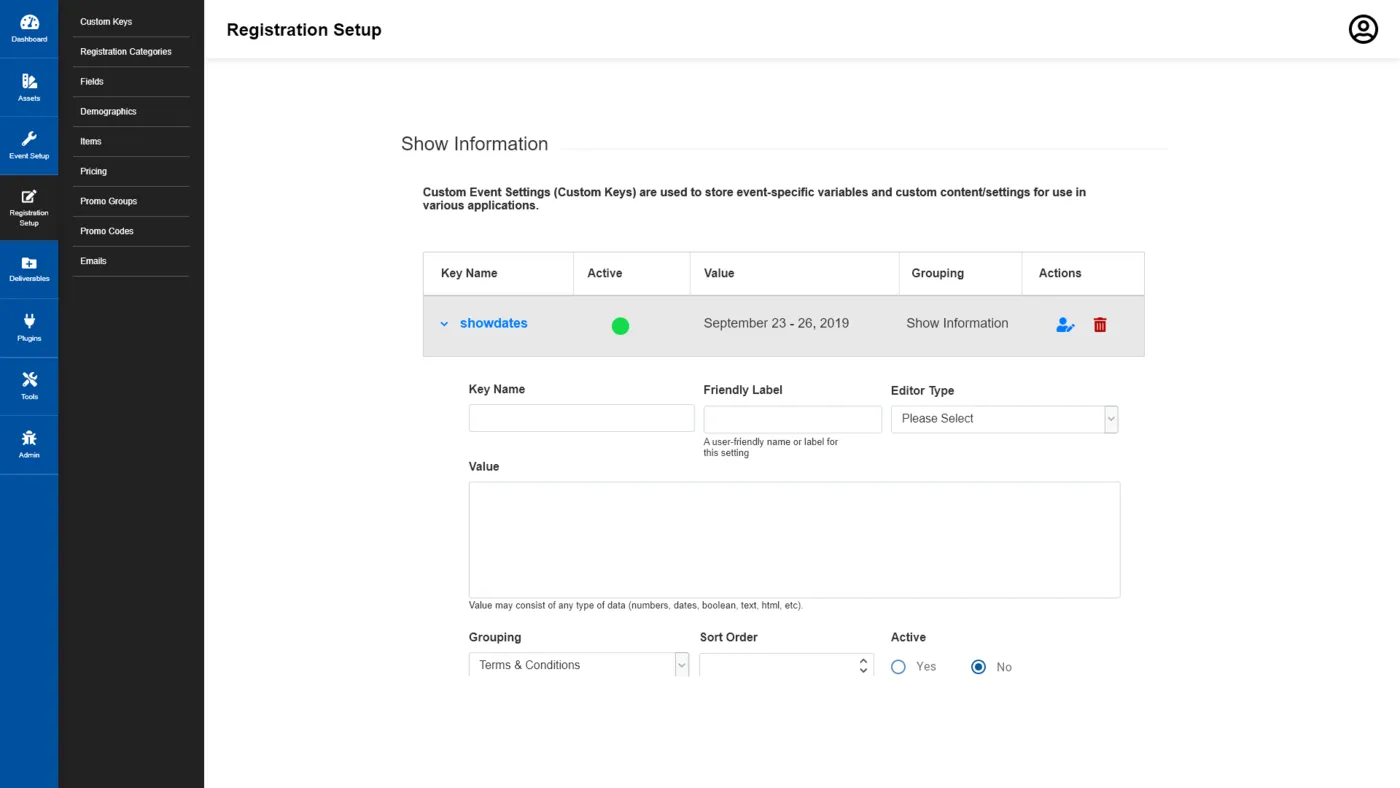Focus the Friendly Label input field
Image resolution: width=1400 pixels, height=788 pixels.
[x=793, y=419]
